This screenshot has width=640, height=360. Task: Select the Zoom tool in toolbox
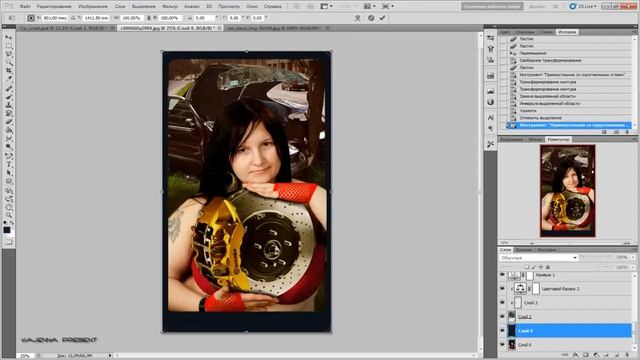[9, 215]
